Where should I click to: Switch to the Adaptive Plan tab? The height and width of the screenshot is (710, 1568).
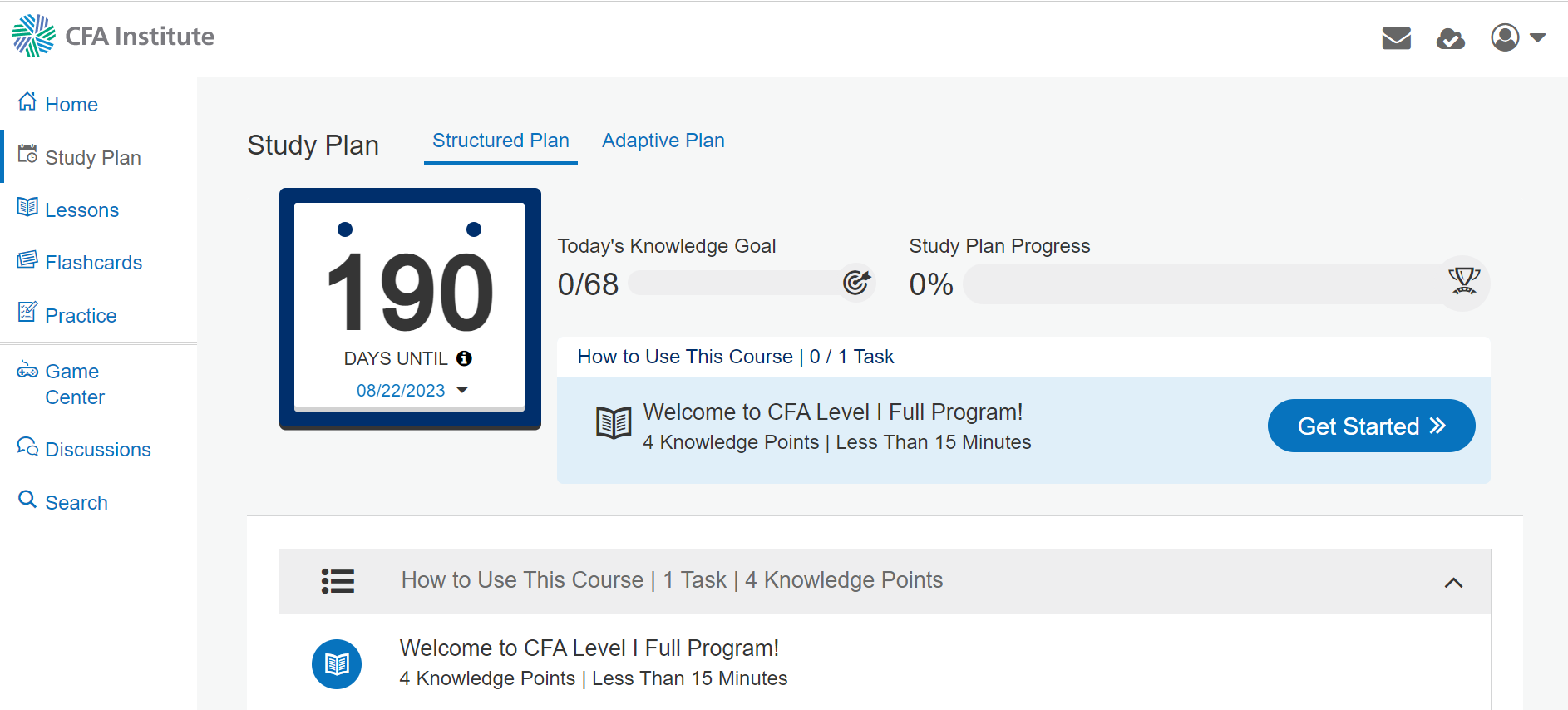pyautogui.click(x=663, y=141)
